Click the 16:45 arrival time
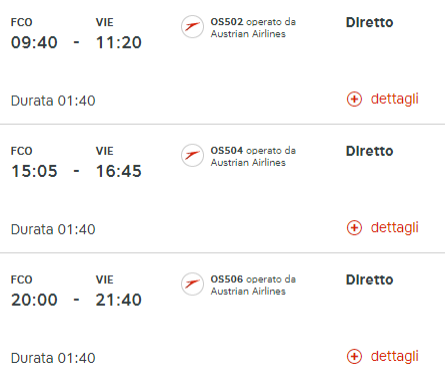 point(119,171)
